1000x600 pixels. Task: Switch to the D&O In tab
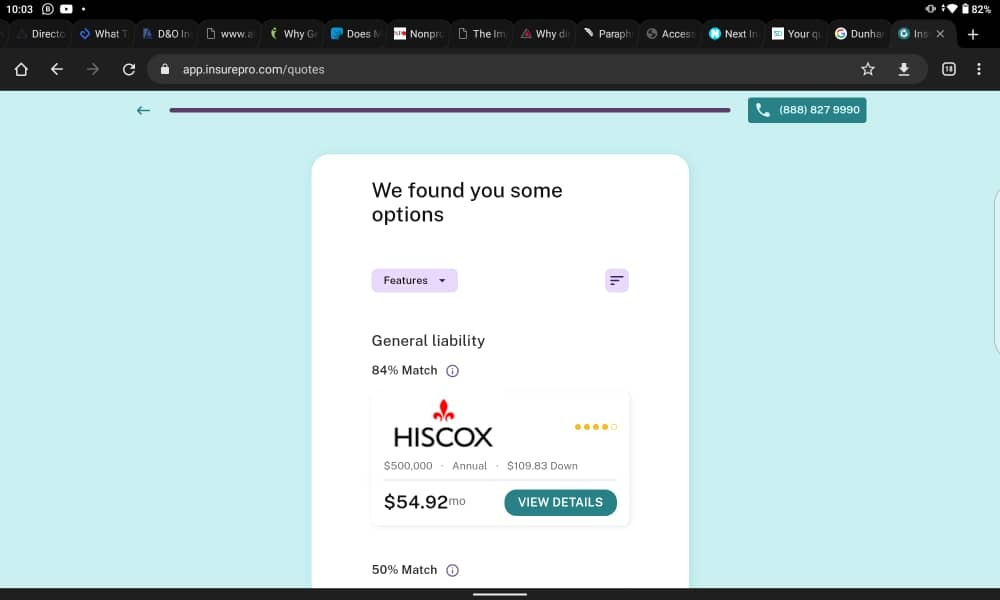[x=166, y=34]
